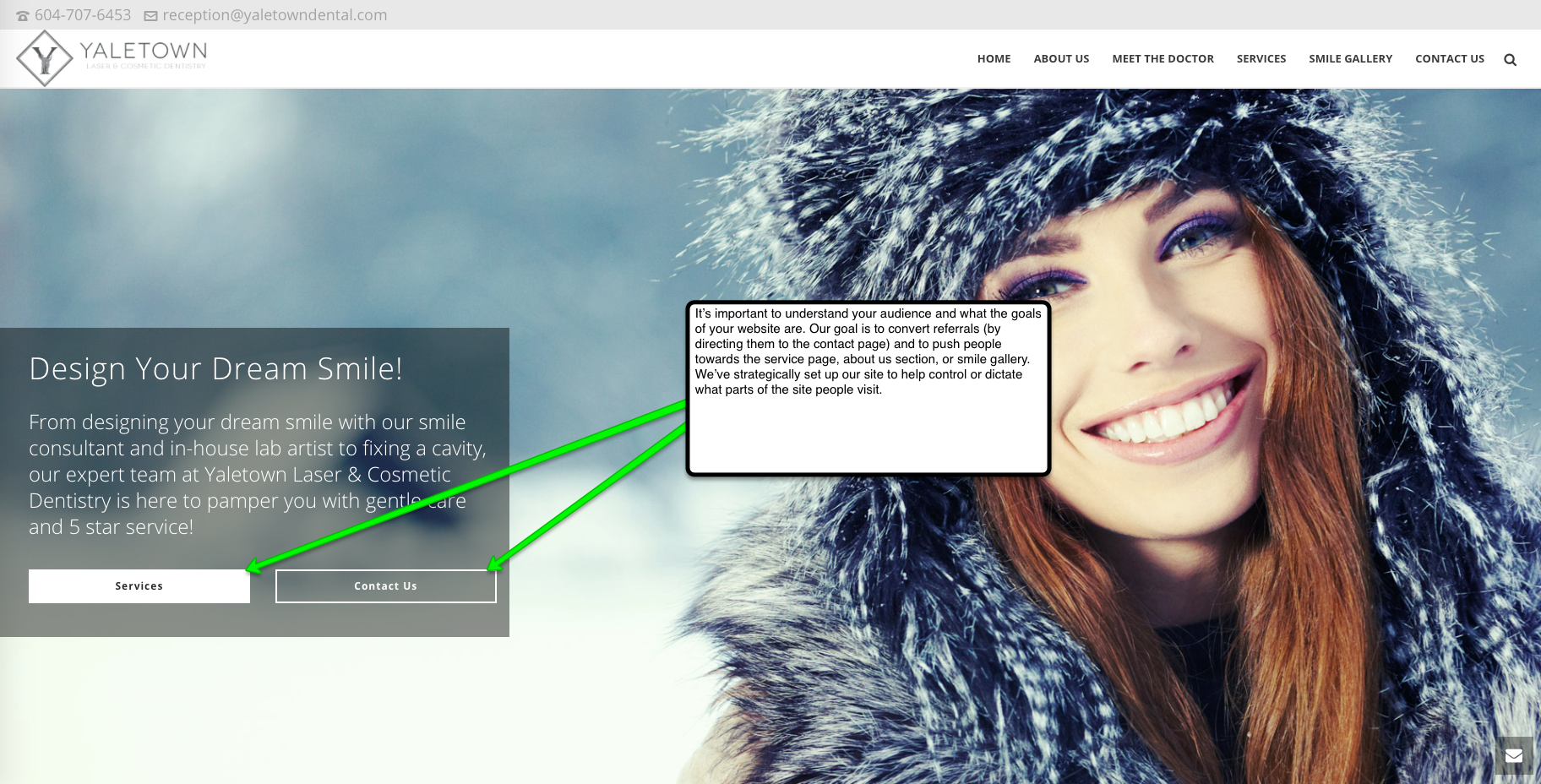Click the Design Your Dream Smile heading
This screenshot has height=784, width=1541.
215,369
